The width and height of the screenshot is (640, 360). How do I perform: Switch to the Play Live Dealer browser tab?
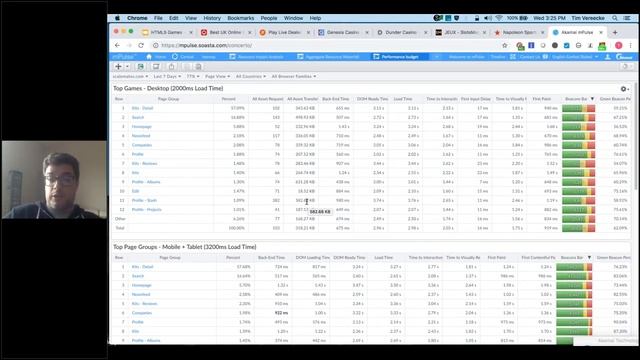(x=284, y=32)
